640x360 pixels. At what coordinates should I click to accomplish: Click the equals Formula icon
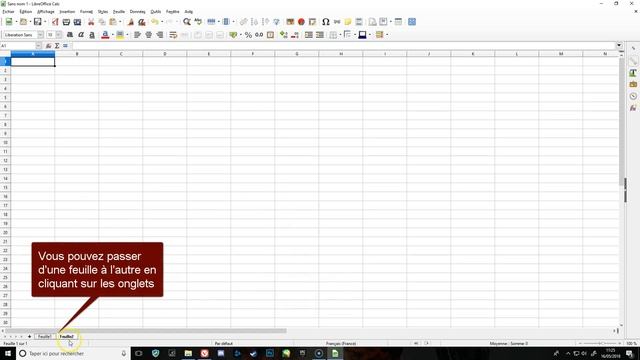tap(65, 46)
